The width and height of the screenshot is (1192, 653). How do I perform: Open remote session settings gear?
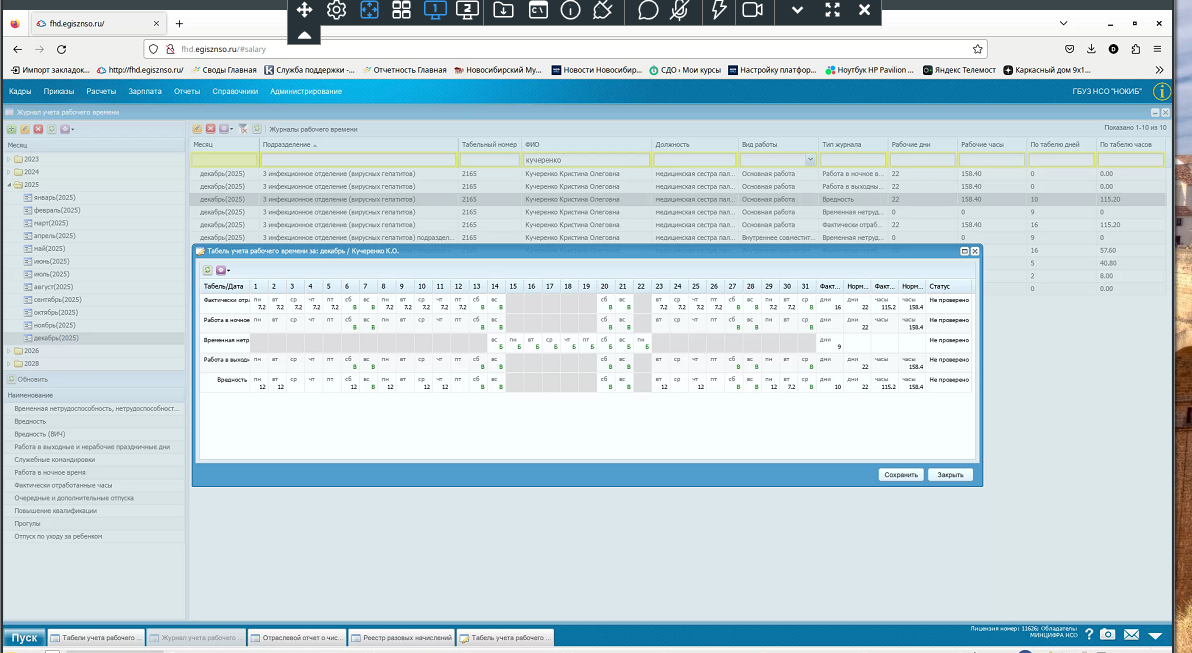[337, 10]
